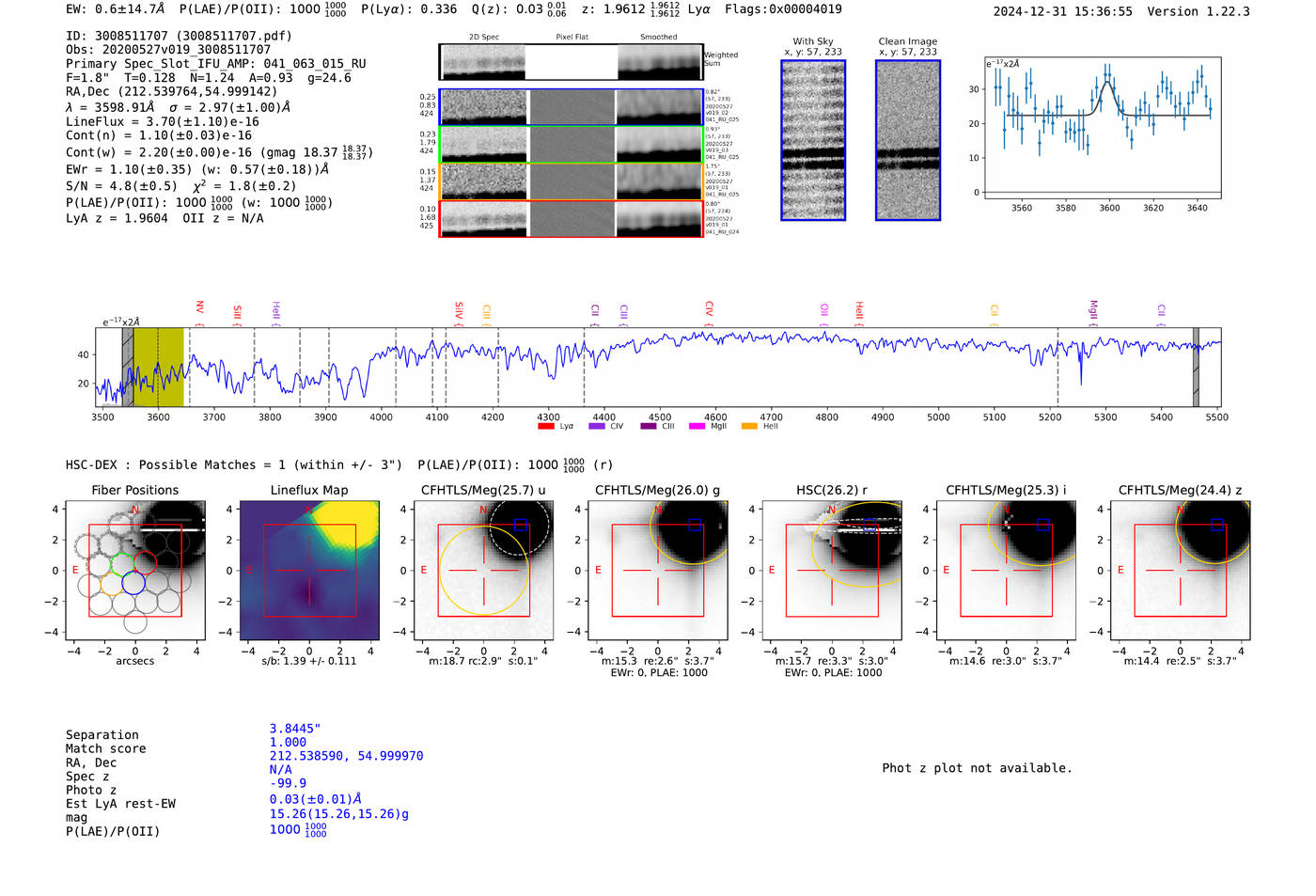This screenshot has width=1316, height=896.
Task: Click the Obs: 20200527v019_3008511707 line
Action: 168,49
